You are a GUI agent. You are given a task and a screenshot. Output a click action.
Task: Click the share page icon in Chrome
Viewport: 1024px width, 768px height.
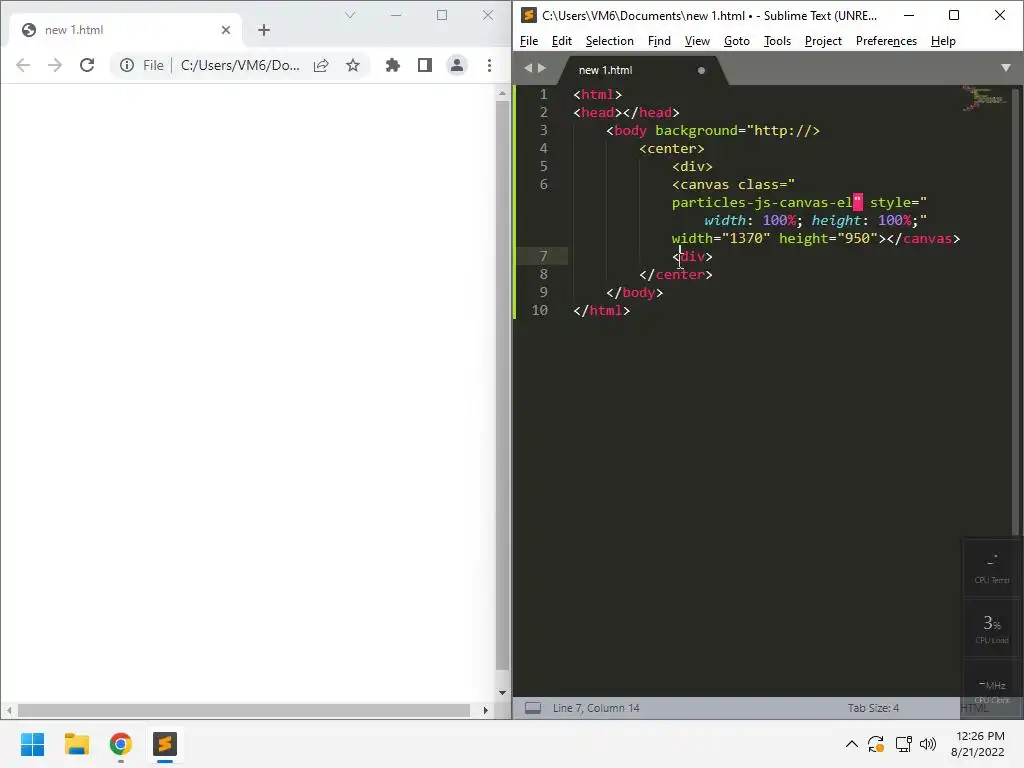pos(321,65)
